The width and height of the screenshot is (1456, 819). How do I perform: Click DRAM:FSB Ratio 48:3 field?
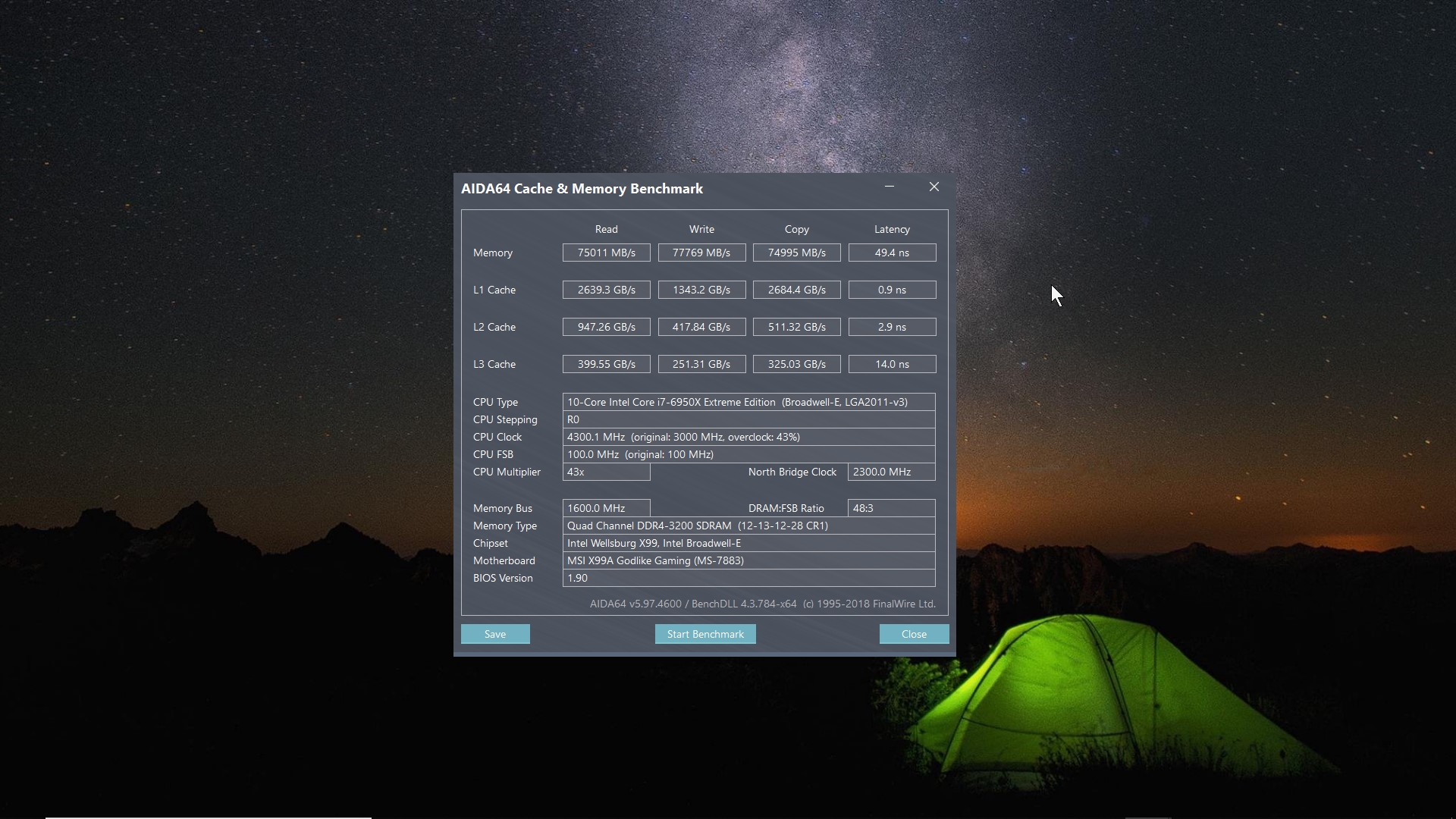pyautogui.click(x=892, y=508)
